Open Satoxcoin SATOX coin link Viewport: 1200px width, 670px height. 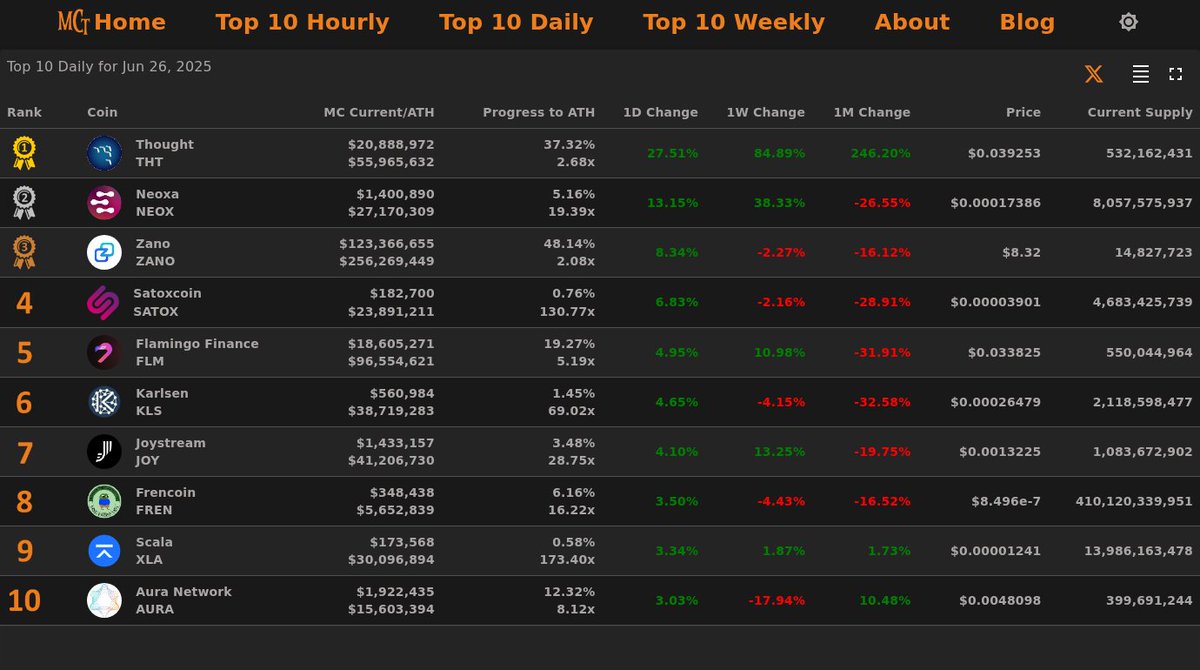pyautogui.click(x=167, y=302)
